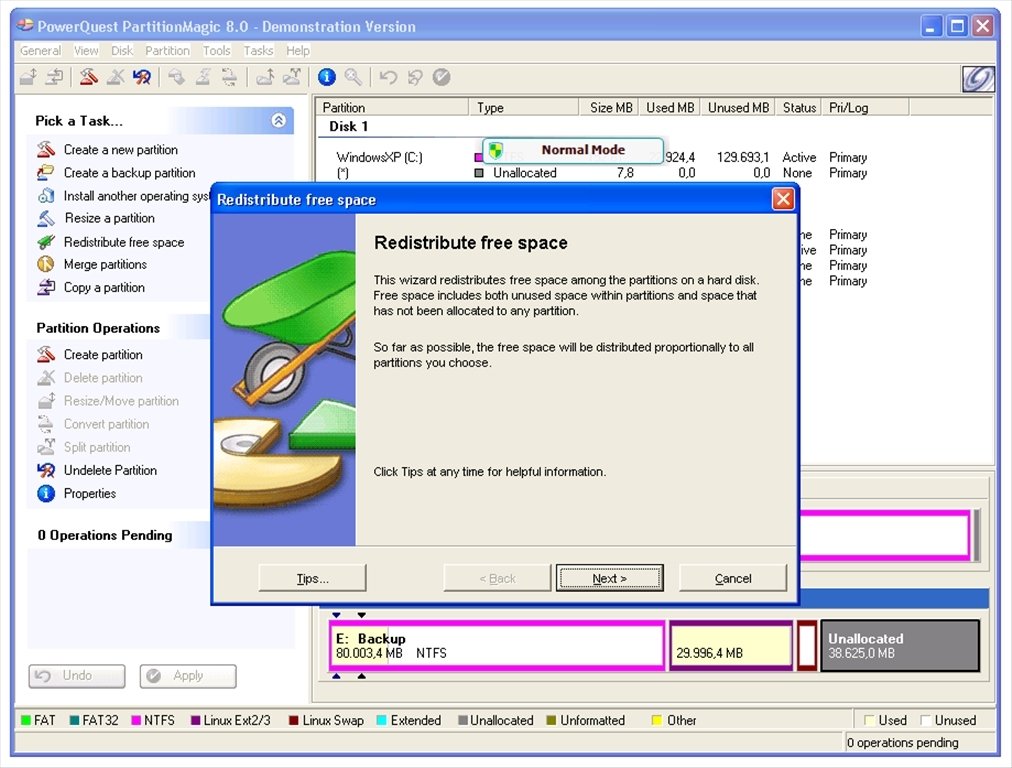Screen dimensions: 1012x768
Task: Click the Normal Mode shield icon
Action: pos(496,150)
